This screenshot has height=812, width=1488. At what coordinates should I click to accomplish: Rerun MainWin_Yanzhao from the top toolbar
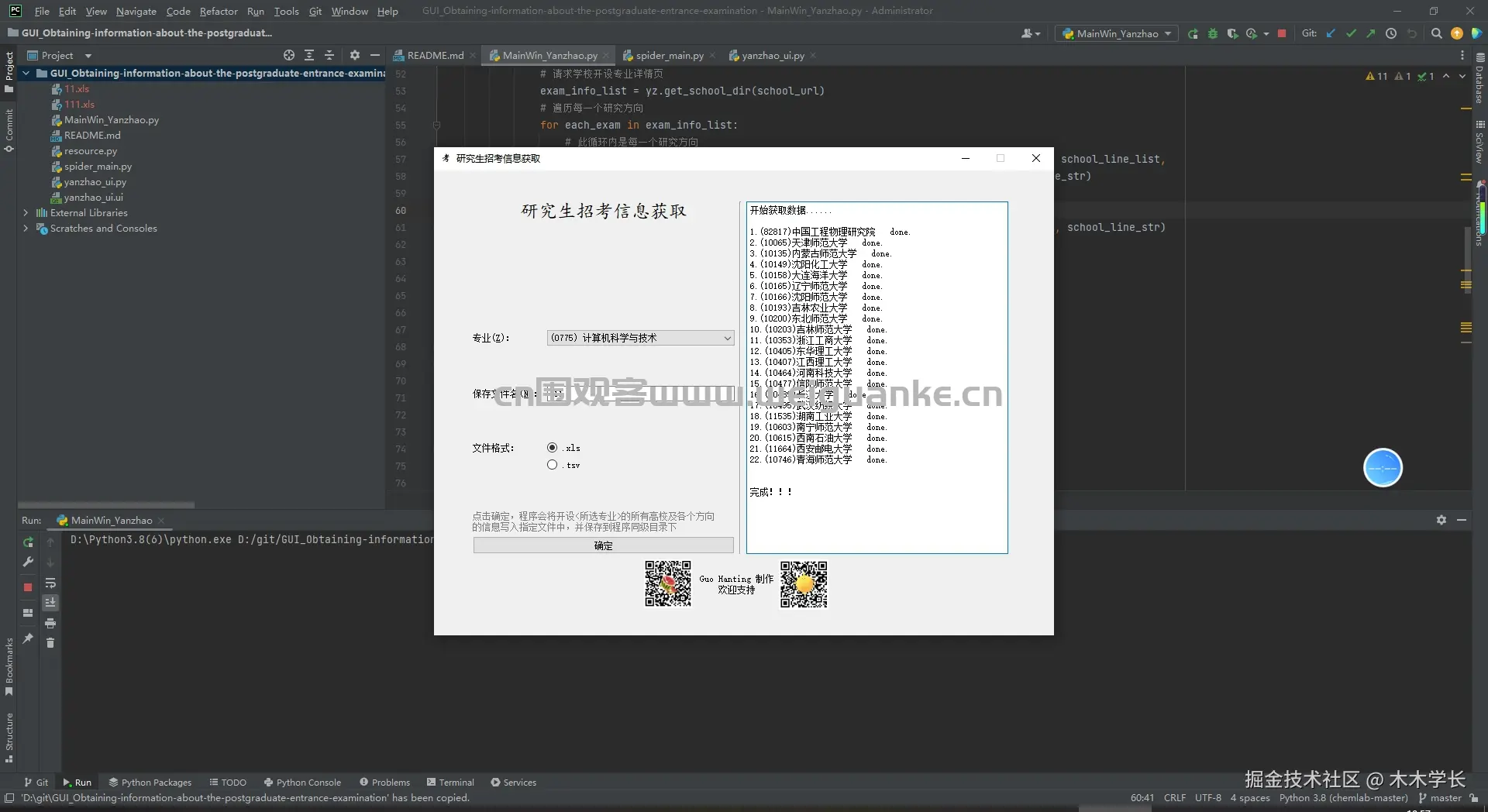(x=1193, y=33)
